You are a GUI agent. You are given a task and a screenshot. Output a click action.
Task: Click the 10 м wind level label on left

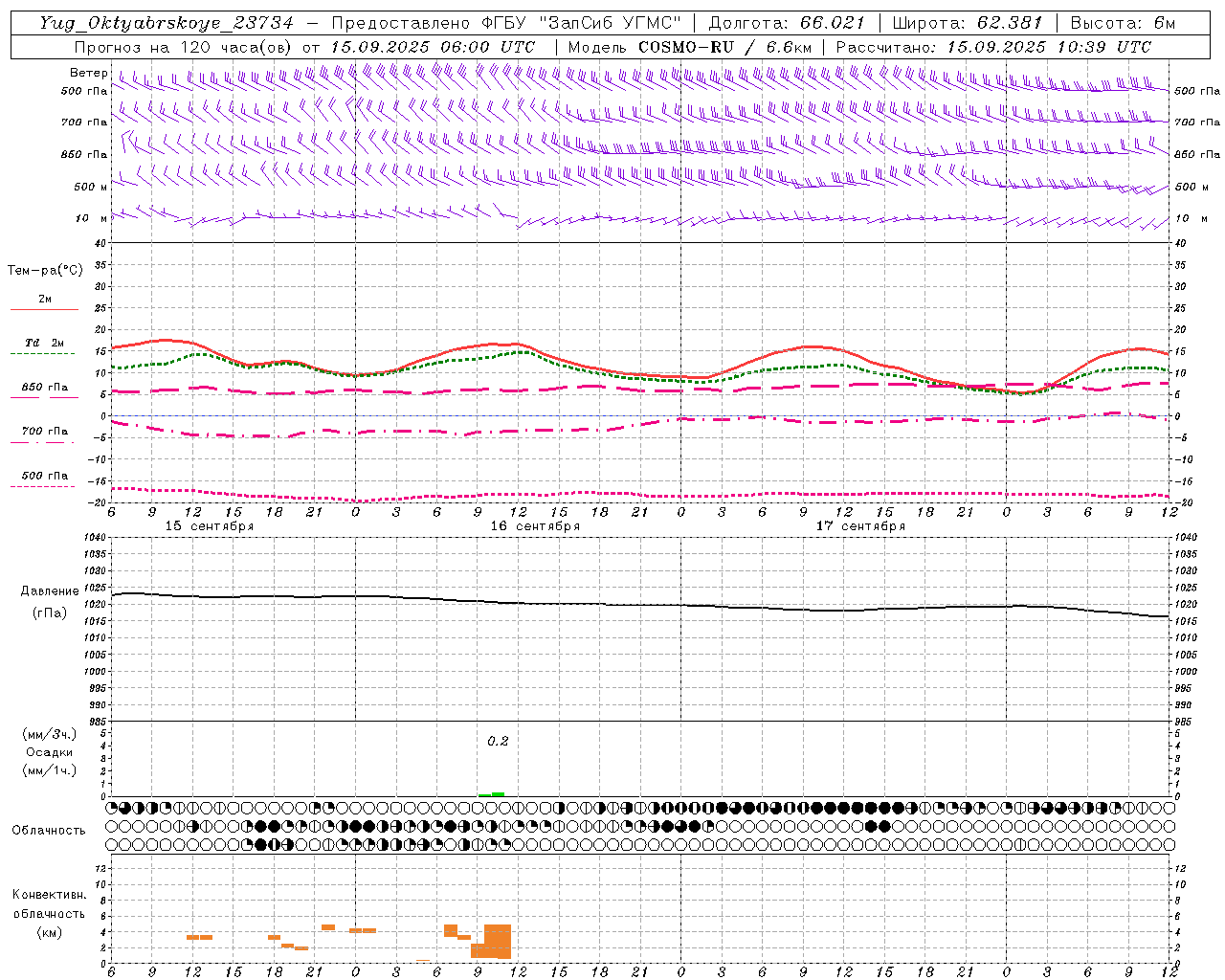pos(91,218)
